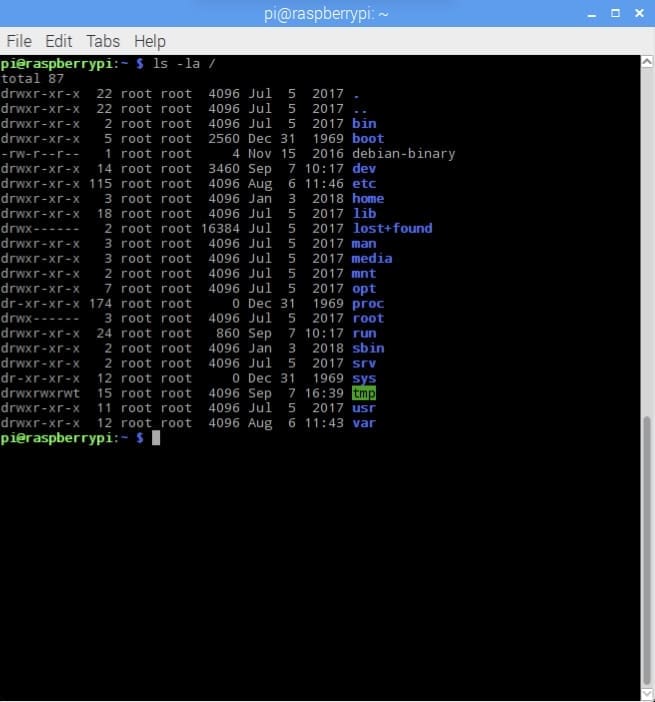Click the 'debian-binary' file name
The width and height of the screenshot is (655, 702).
(x=403, y=154)
